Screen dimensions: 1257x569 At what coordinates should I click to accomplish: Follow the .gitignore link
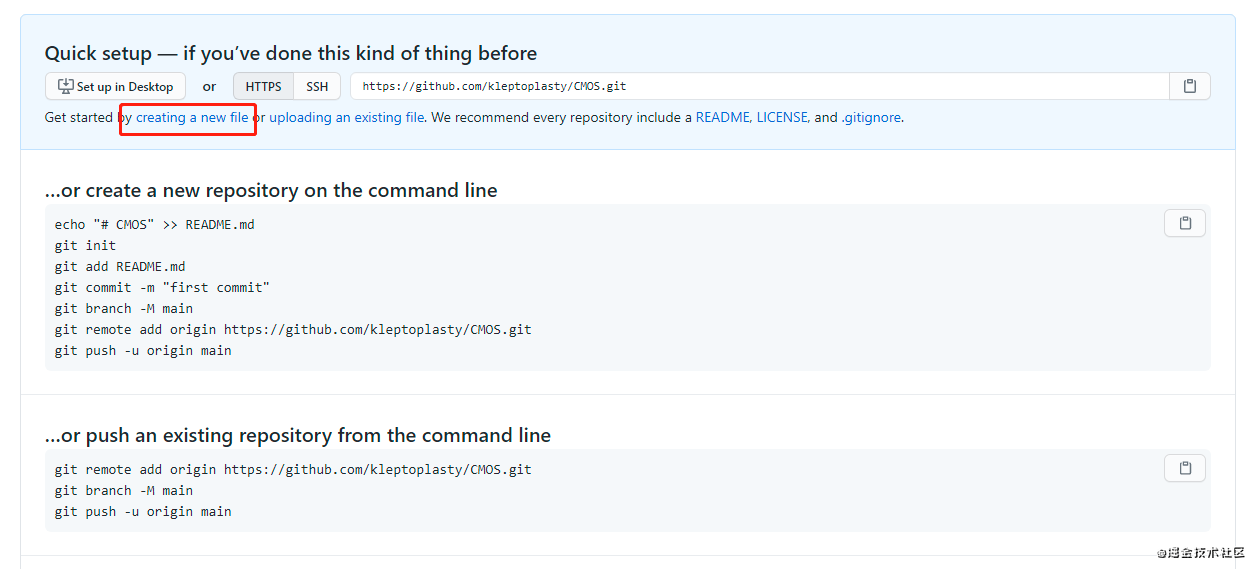(x=870, y=118)
